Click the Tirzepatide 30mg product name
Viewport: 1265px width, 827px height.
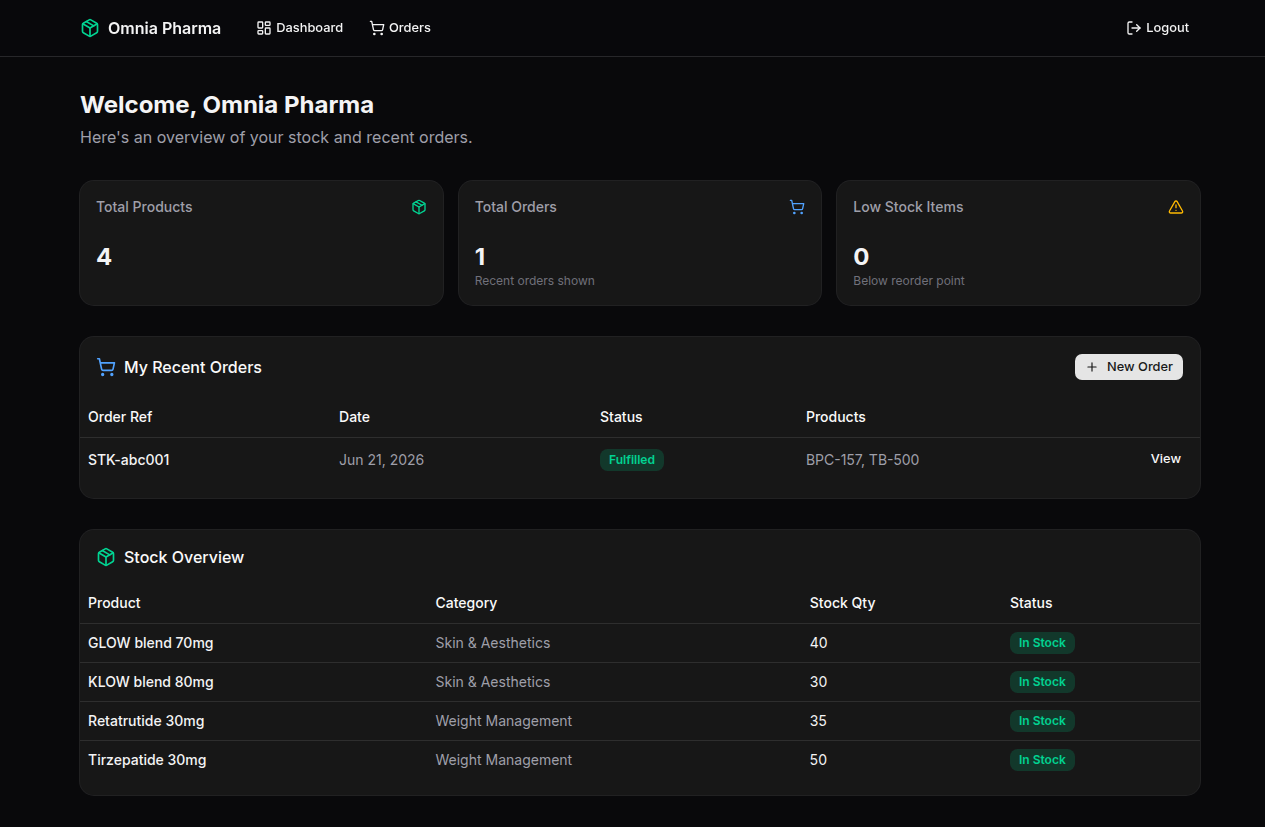pyautogui.click(x=147, y=760)
